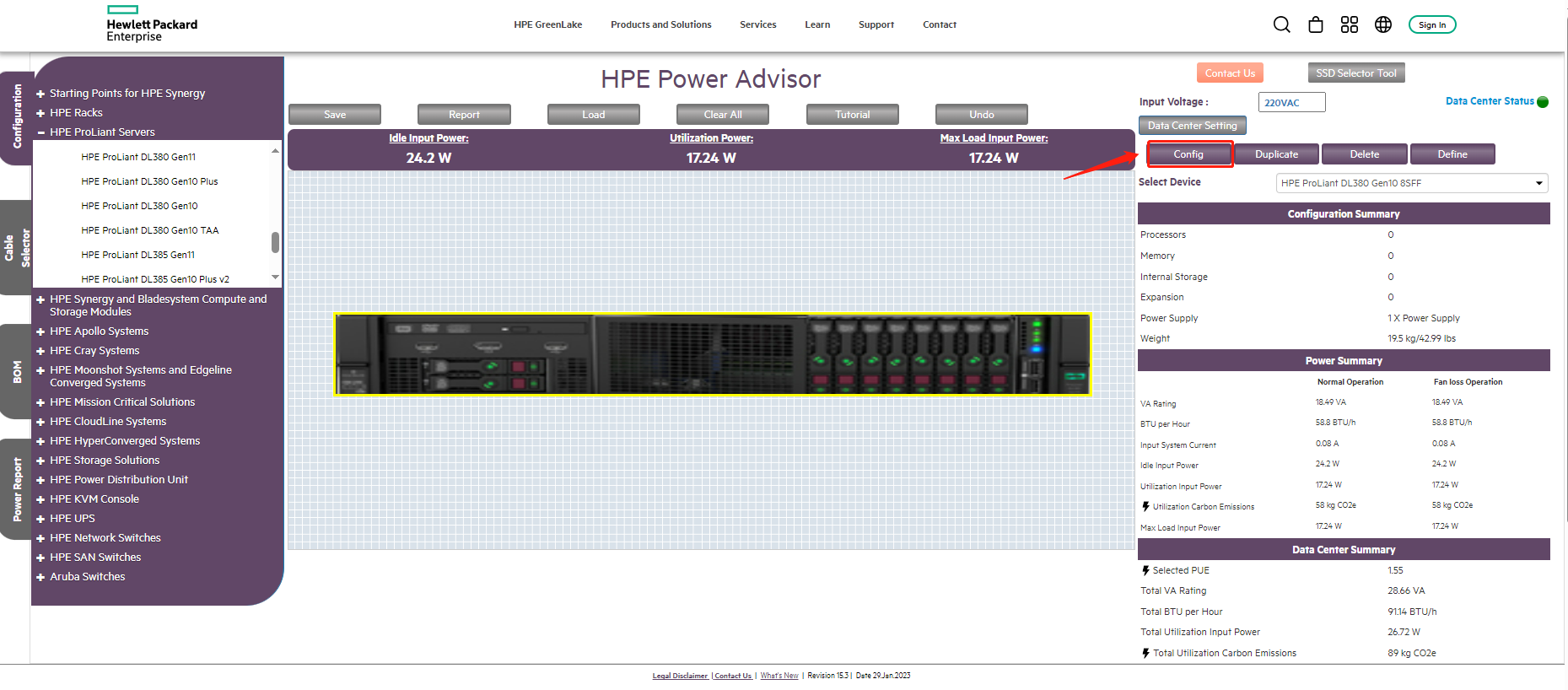Open the apps grid icon in header
Screen dimensions: 1568x690
point(1349,24)
